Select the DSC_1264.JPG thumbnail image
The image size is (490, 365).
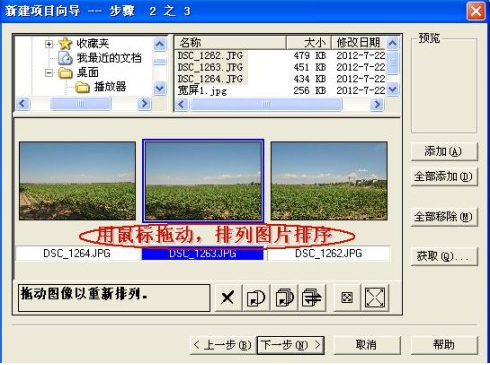(77, 181)
